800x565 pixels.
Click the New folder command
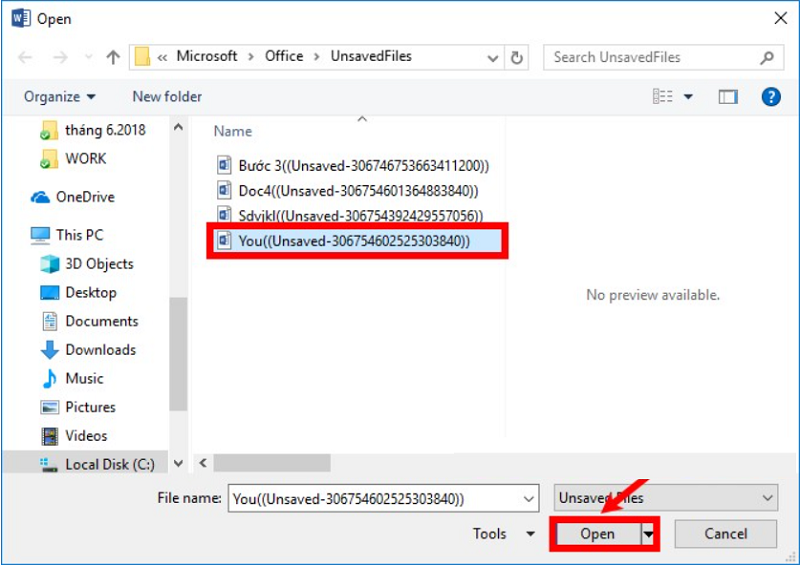(x=167, y=97)
